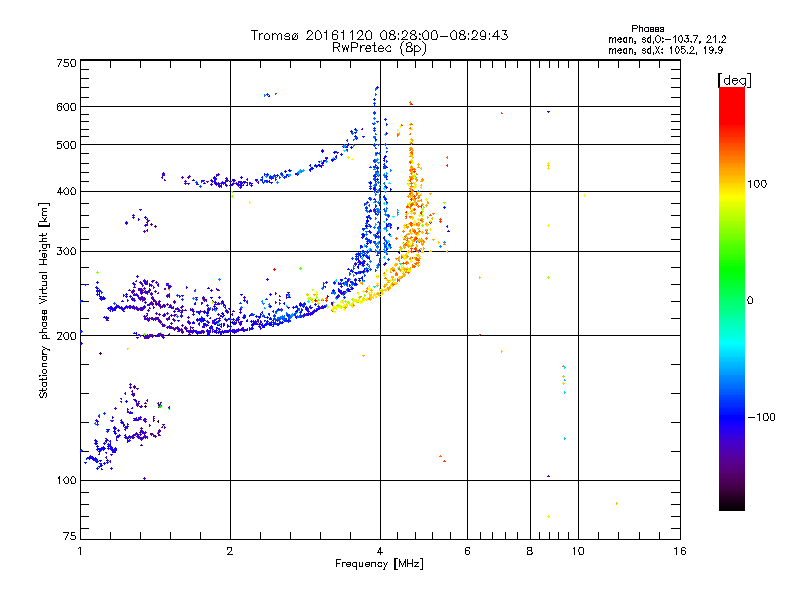Click the plot title 'Tromsø 20161120 08:28:00-08:29:43'

coord(379,35)
